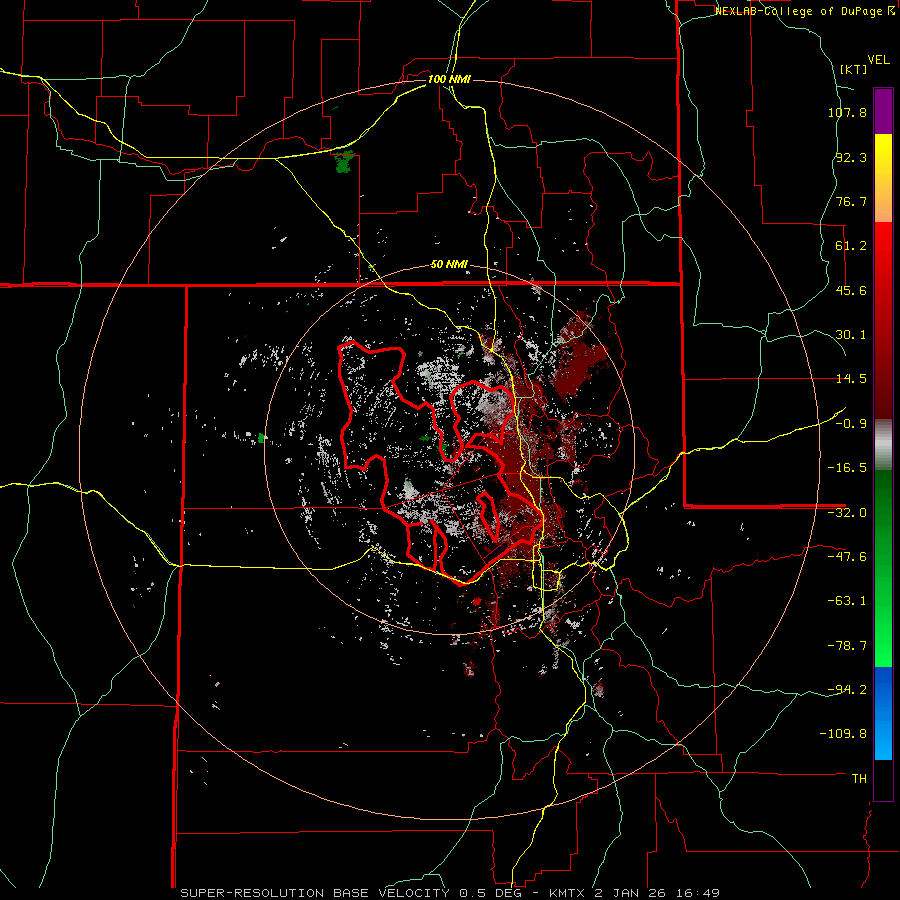Click the yellow-orange segment of color bar

point(883,178)
